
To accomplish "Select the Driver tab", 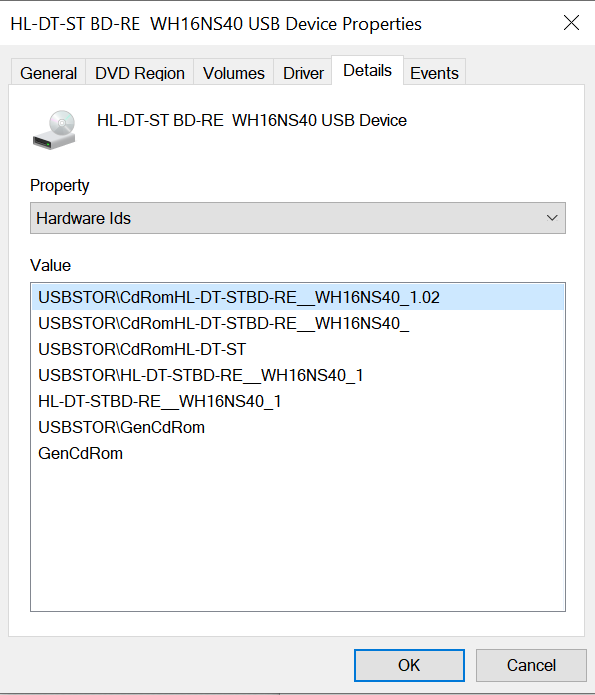I will point(303,73).
